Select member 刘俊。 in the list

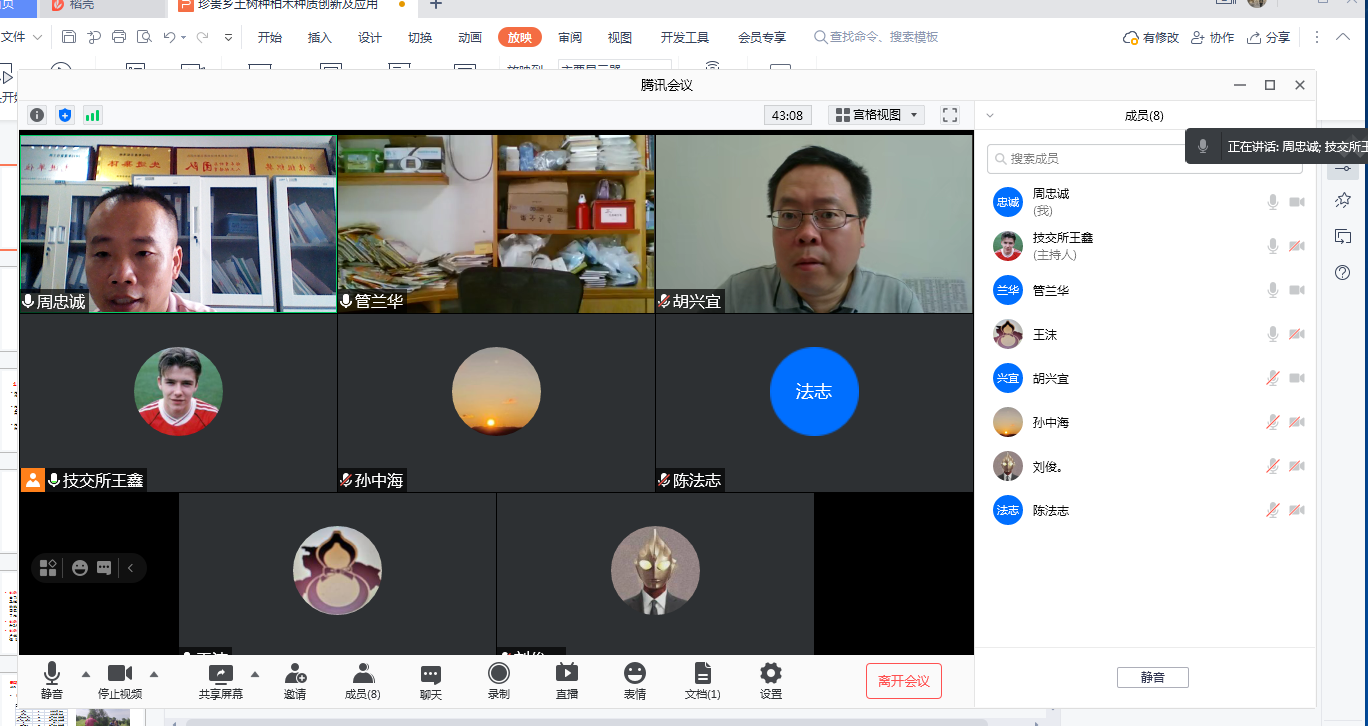tap(1146, 466)
